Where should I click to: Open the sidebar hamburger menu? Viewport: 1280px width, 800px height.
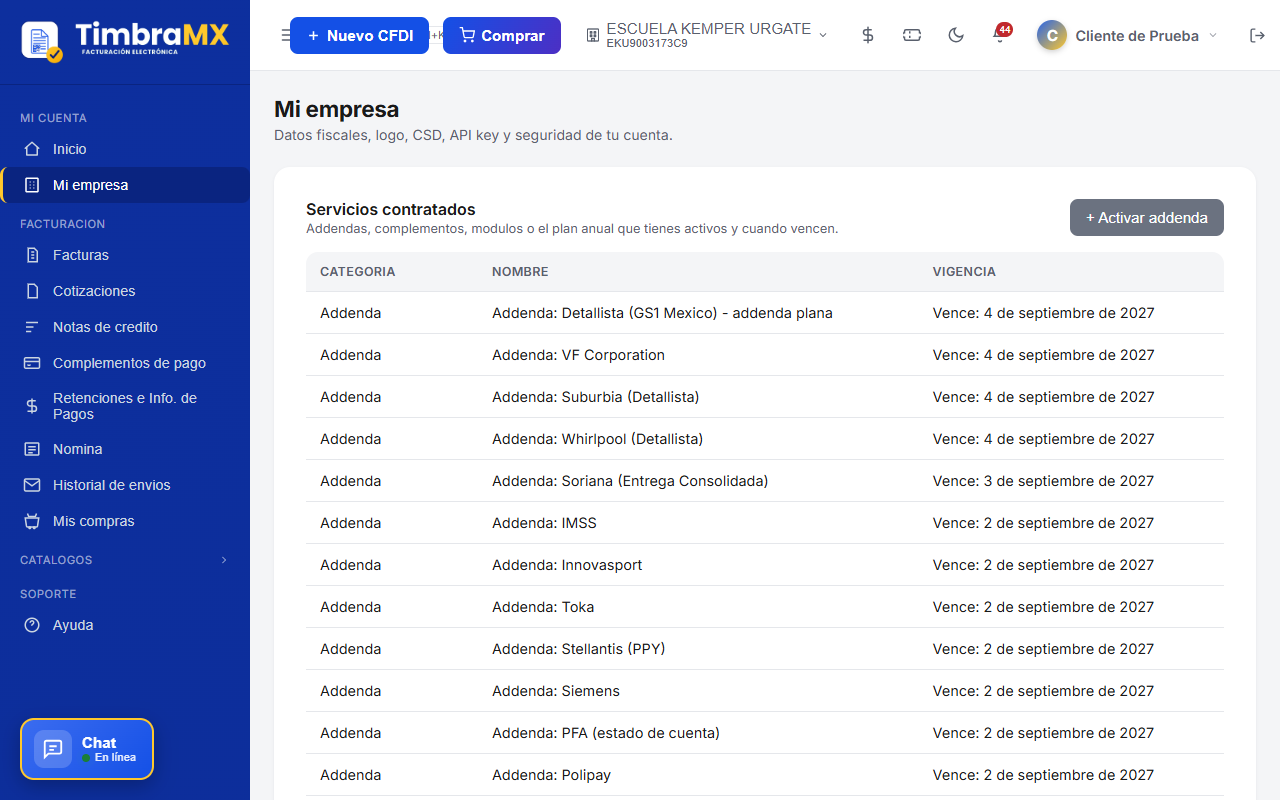(284, 35)
